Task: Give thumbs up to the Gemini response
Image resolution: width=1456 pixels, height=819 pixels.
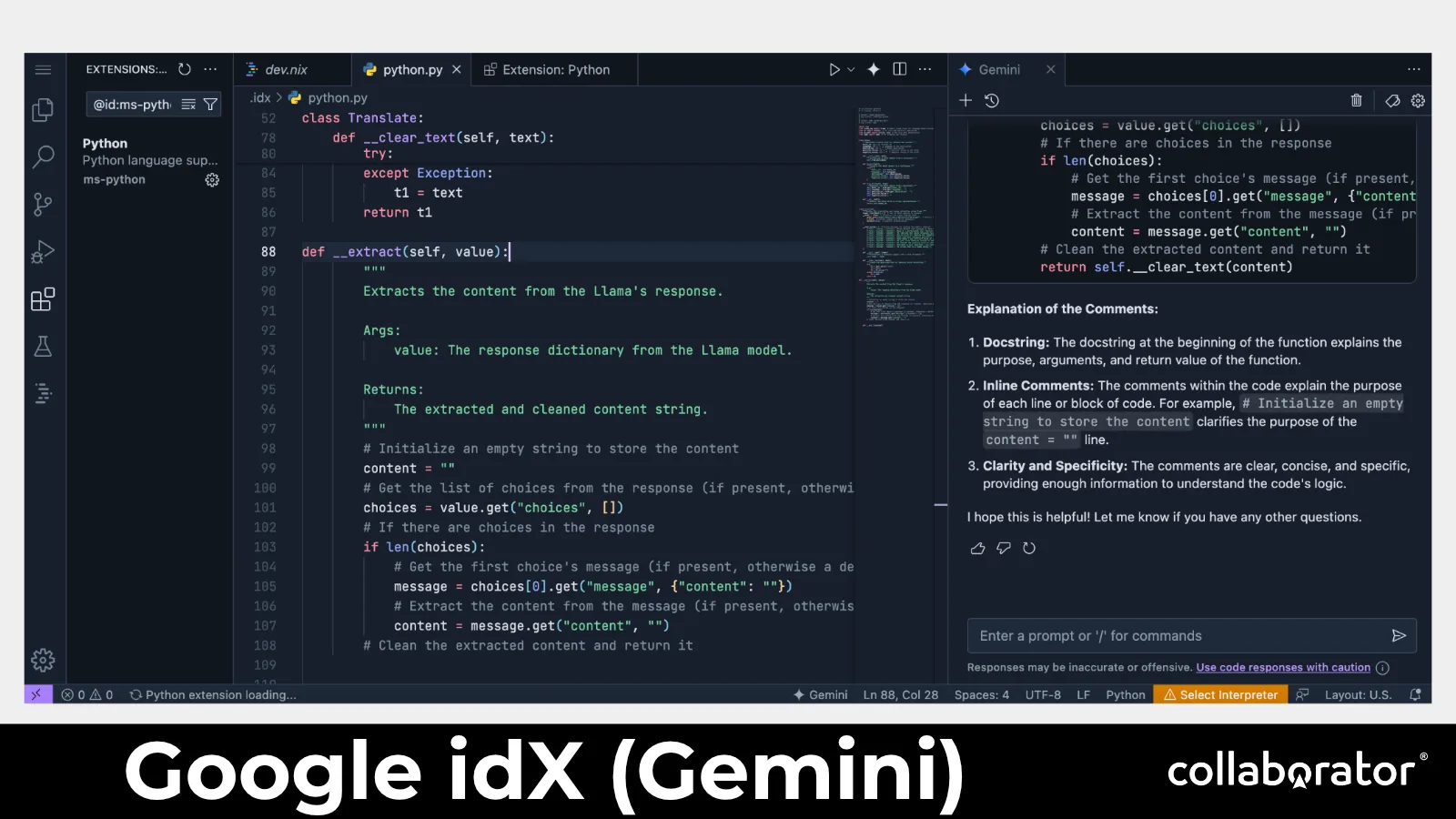Action: pyautogui.click(x=978, y=548)
